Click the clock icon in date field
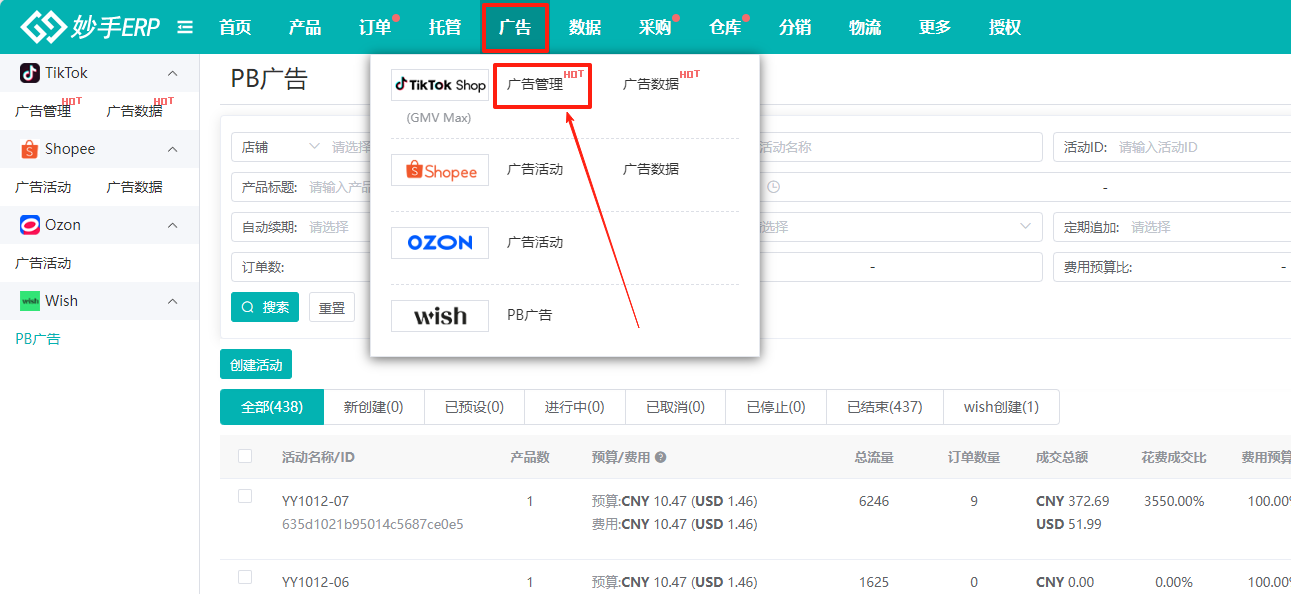The width and height of the screenshot is (1291, 594). click(x=773, y=187)
